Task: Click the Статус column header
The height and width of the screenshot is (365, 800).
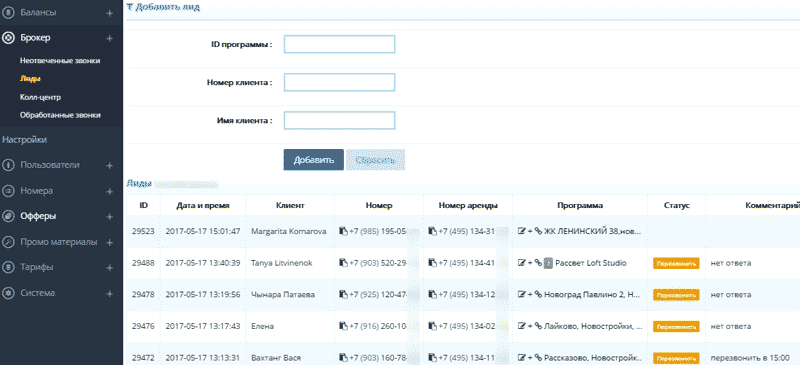Action: [x=677, y=206]
